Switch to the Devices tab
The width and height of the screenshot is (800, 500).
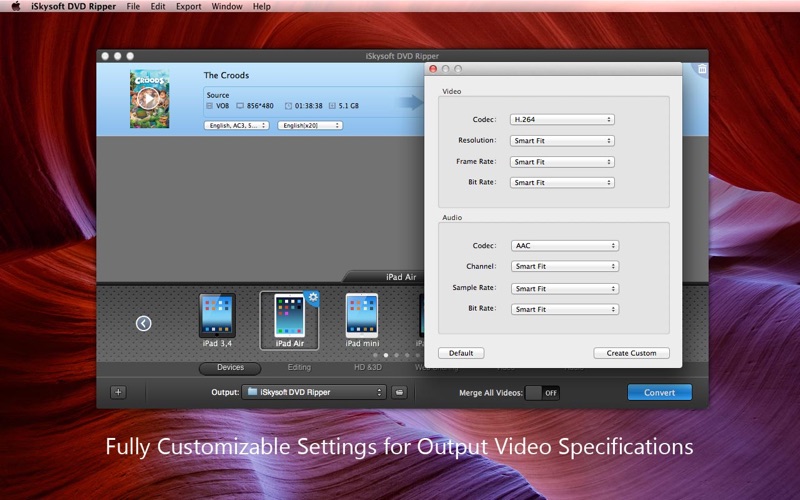230,367
